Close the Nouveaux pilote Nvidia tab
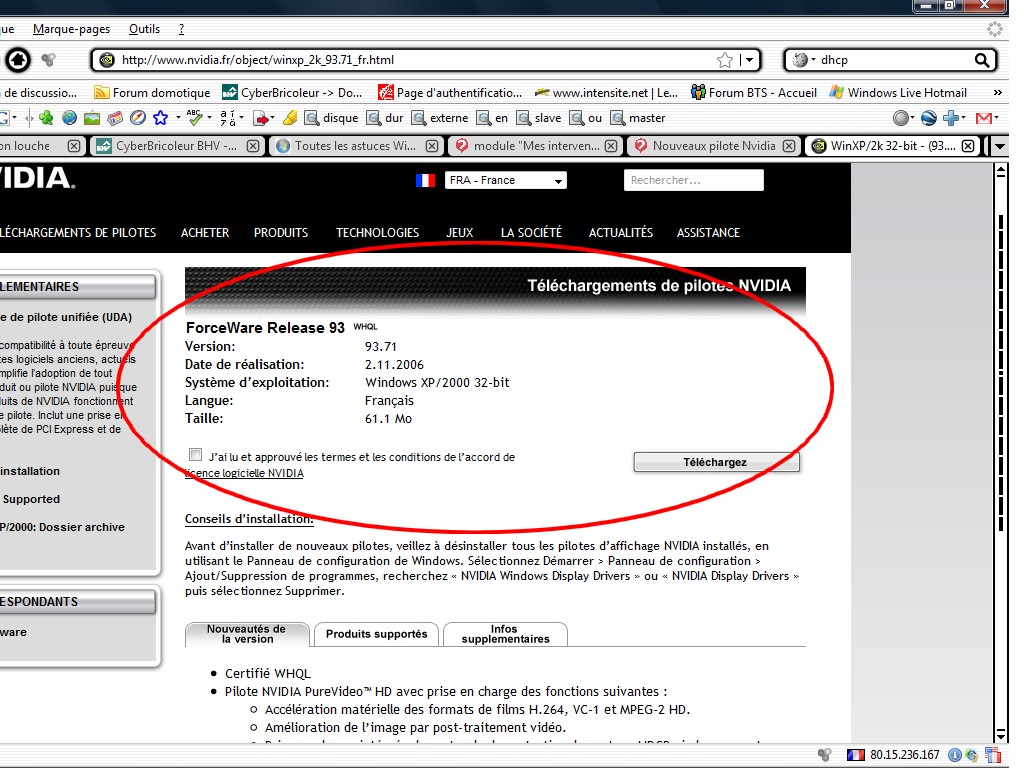This screenshot has width=1024, height=768. tap(789, 146)
